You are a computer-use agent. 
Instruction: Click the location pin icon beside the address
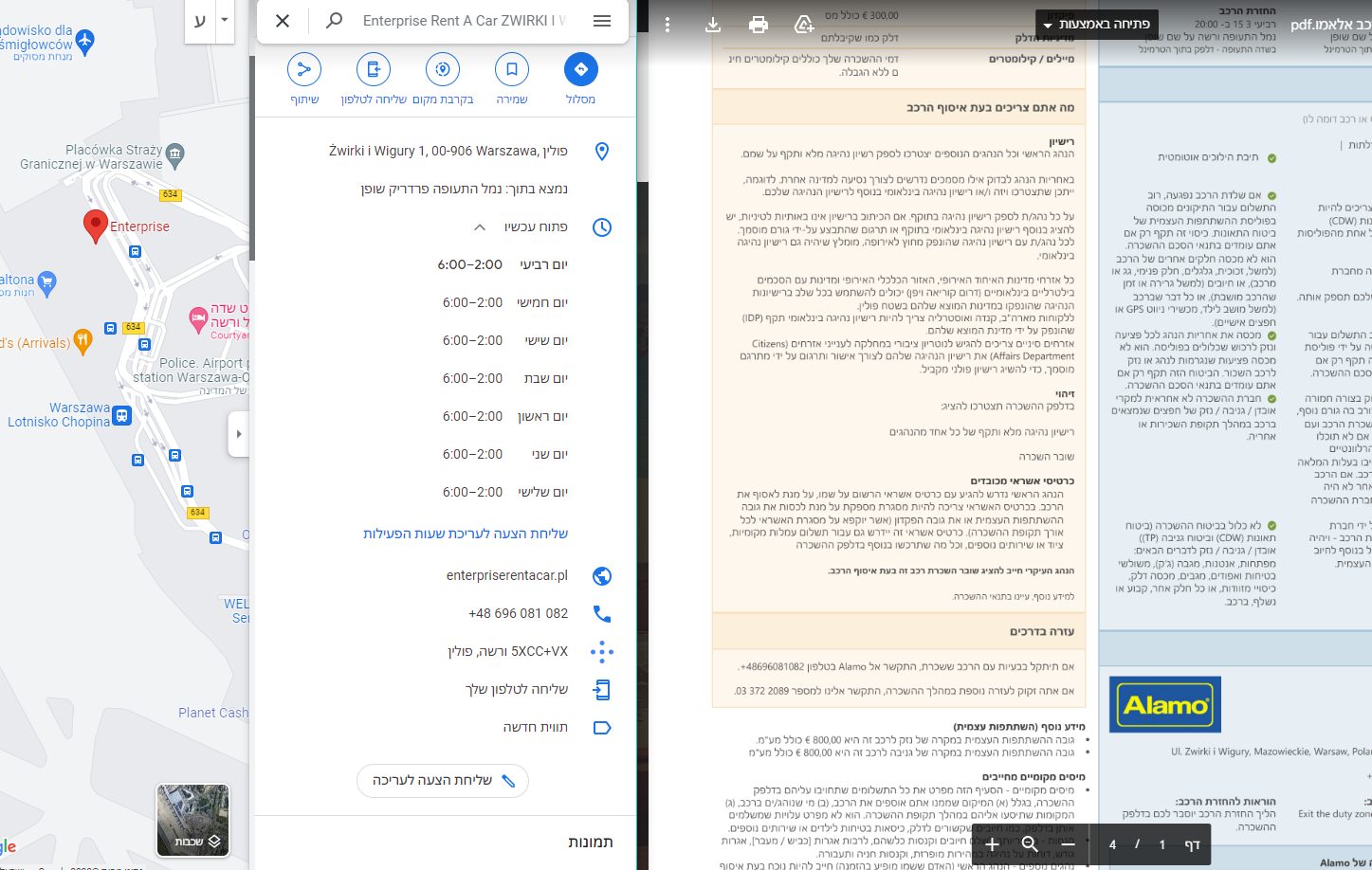coord(601,152)
